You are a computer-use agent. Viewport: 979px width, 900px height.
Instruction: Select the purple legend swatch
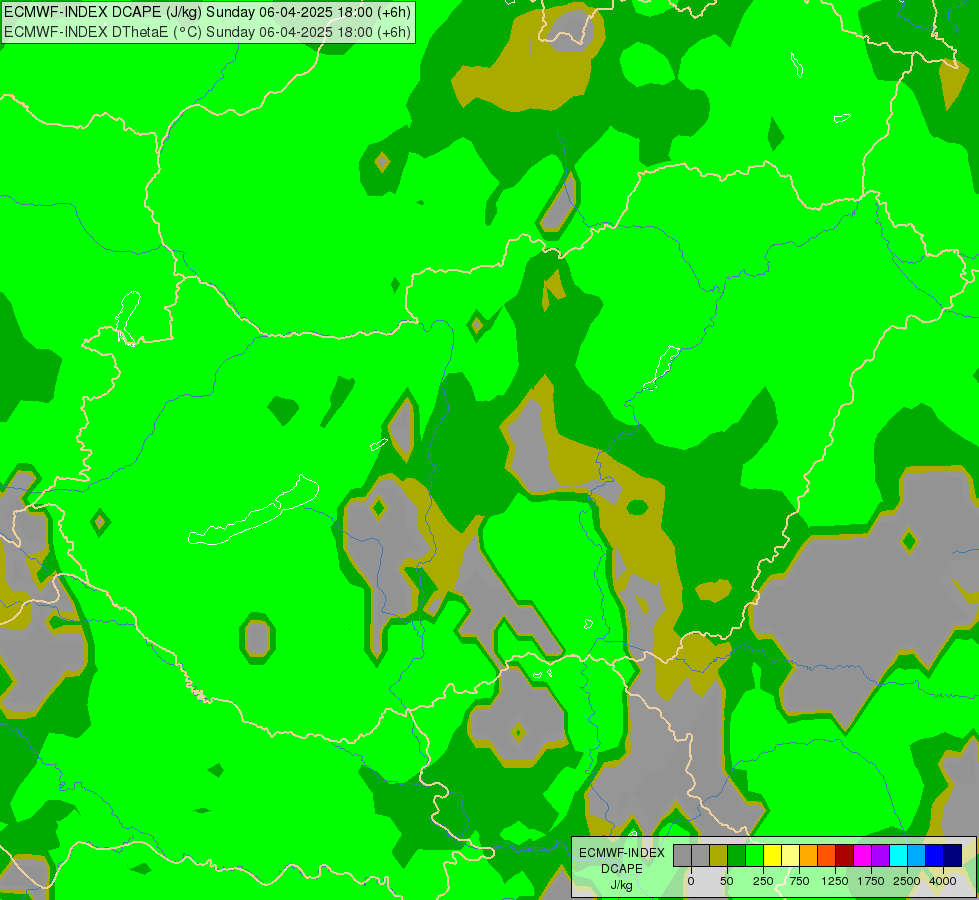(880, 855)
